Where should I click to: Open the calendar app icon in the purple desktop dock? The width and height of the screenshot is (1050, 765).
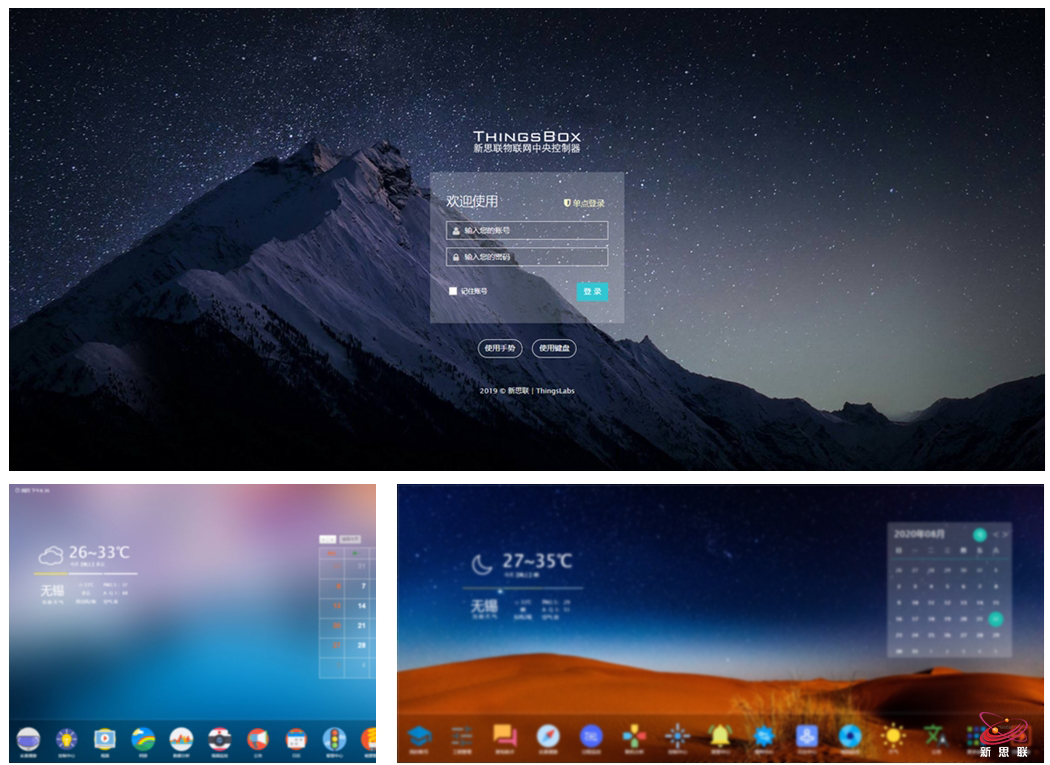point(296,739)
